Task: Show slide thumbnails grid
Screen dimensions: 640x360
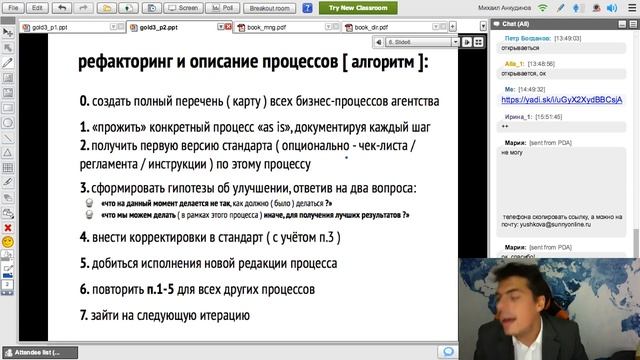Action: [478, 42]
